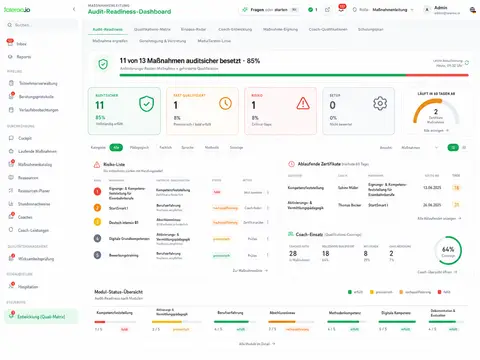Switch to Schulungsplan tab
This screenshot has width=480, height=360.
(x=371, y=29)
